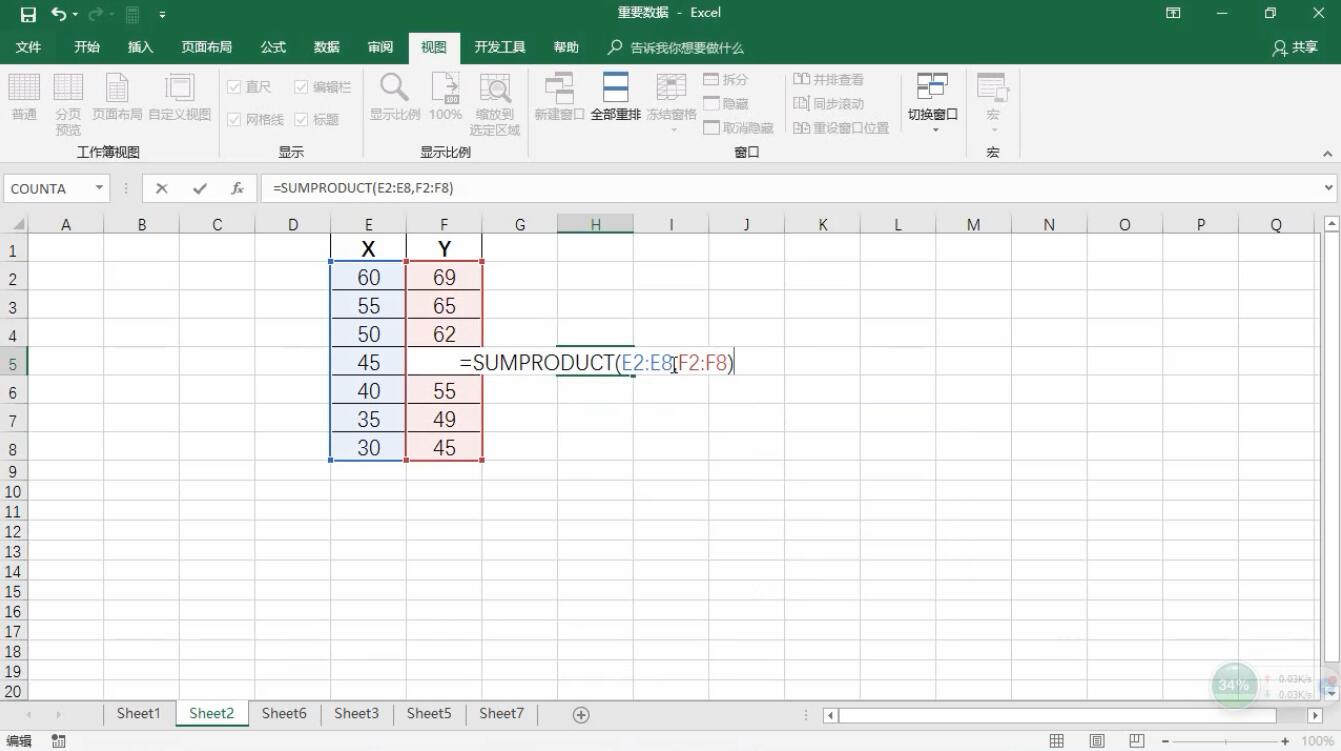Click the zoom out minus button
This screenshot has width=1341, height=751.
point(1165,741)
